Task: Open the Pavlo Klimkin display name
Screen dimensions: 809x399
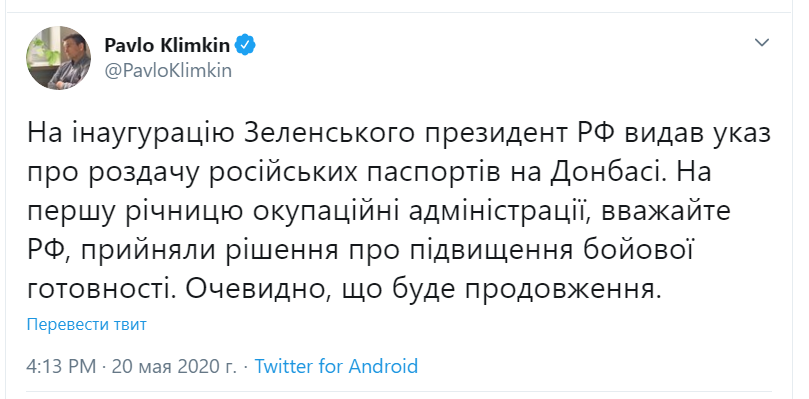Action: tap(167, 45)
